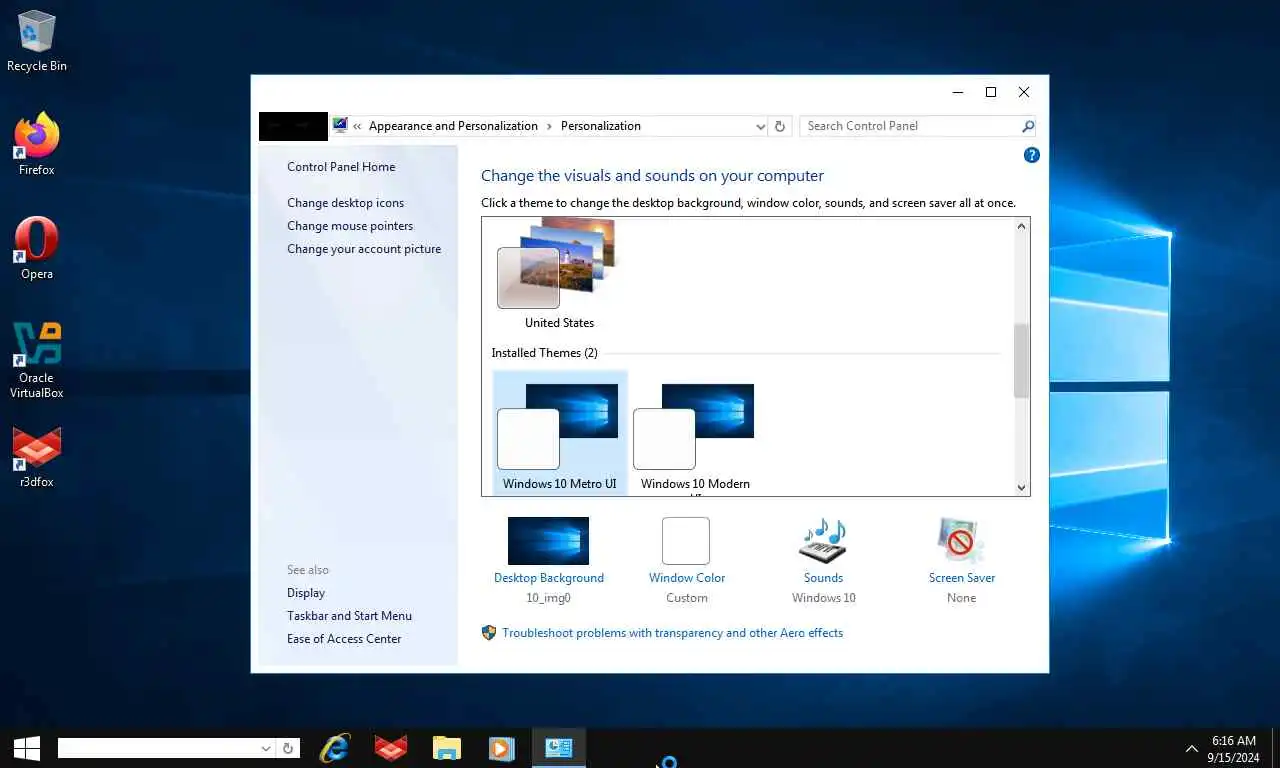Select the Personalization window taskbar button
The height and width of the screenshot is (768, 1280).
point(558,748)
